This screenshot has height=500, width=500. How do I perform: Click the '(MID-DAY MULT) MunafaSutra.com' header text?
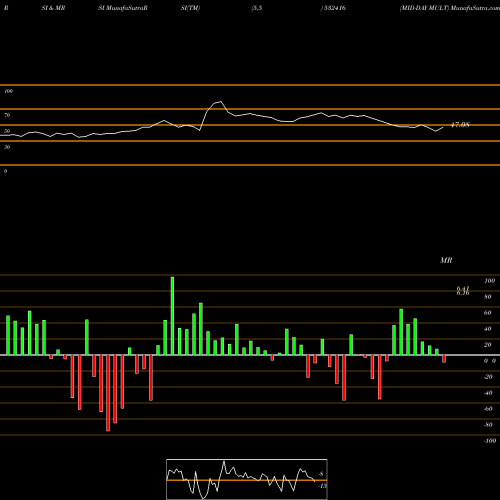(450, 8)
